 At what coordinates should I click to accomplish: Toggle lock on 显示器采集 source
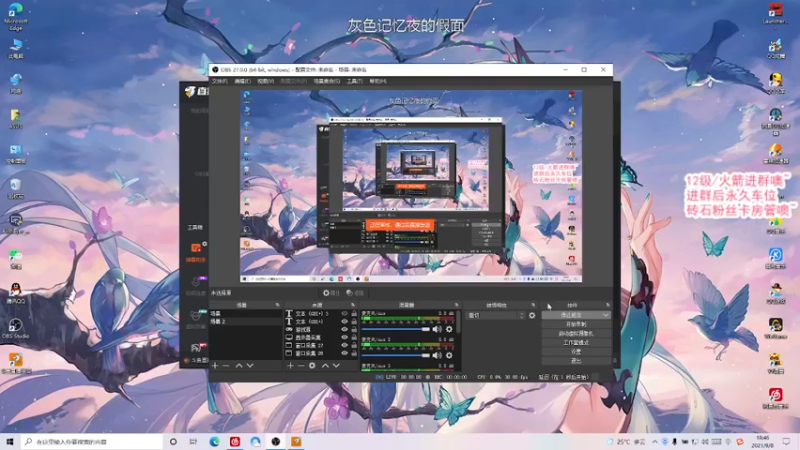(354, 337)
